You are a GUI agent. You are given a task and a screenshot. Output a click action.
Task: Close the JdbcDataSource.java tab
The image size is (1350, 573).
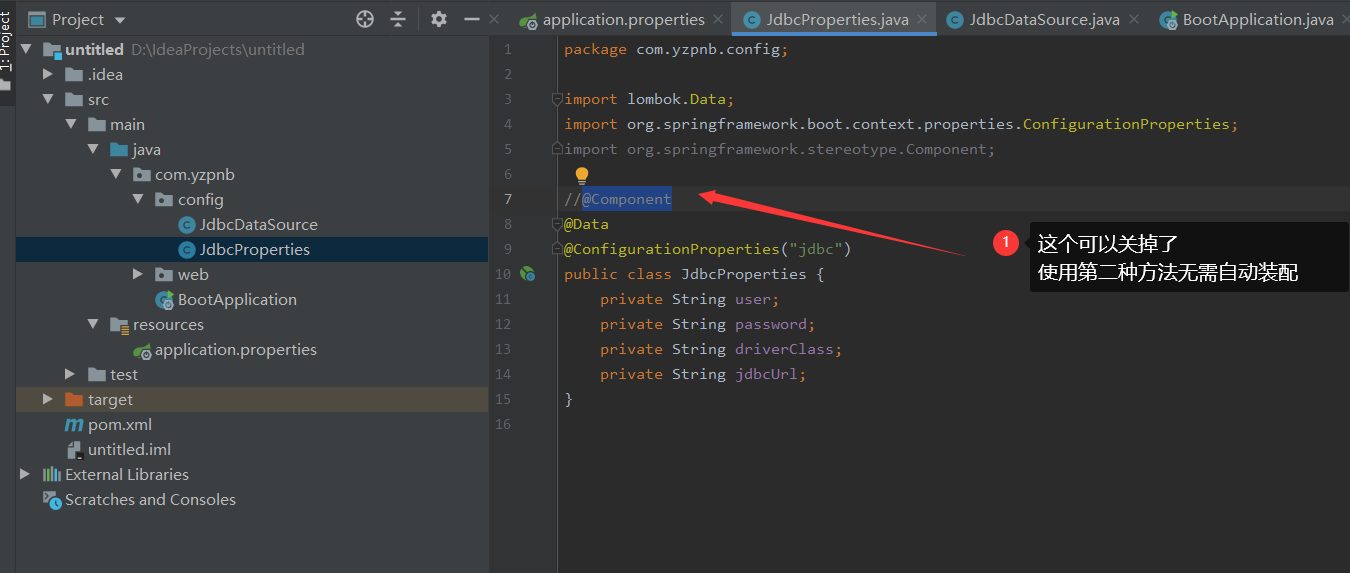(1133, 19)
